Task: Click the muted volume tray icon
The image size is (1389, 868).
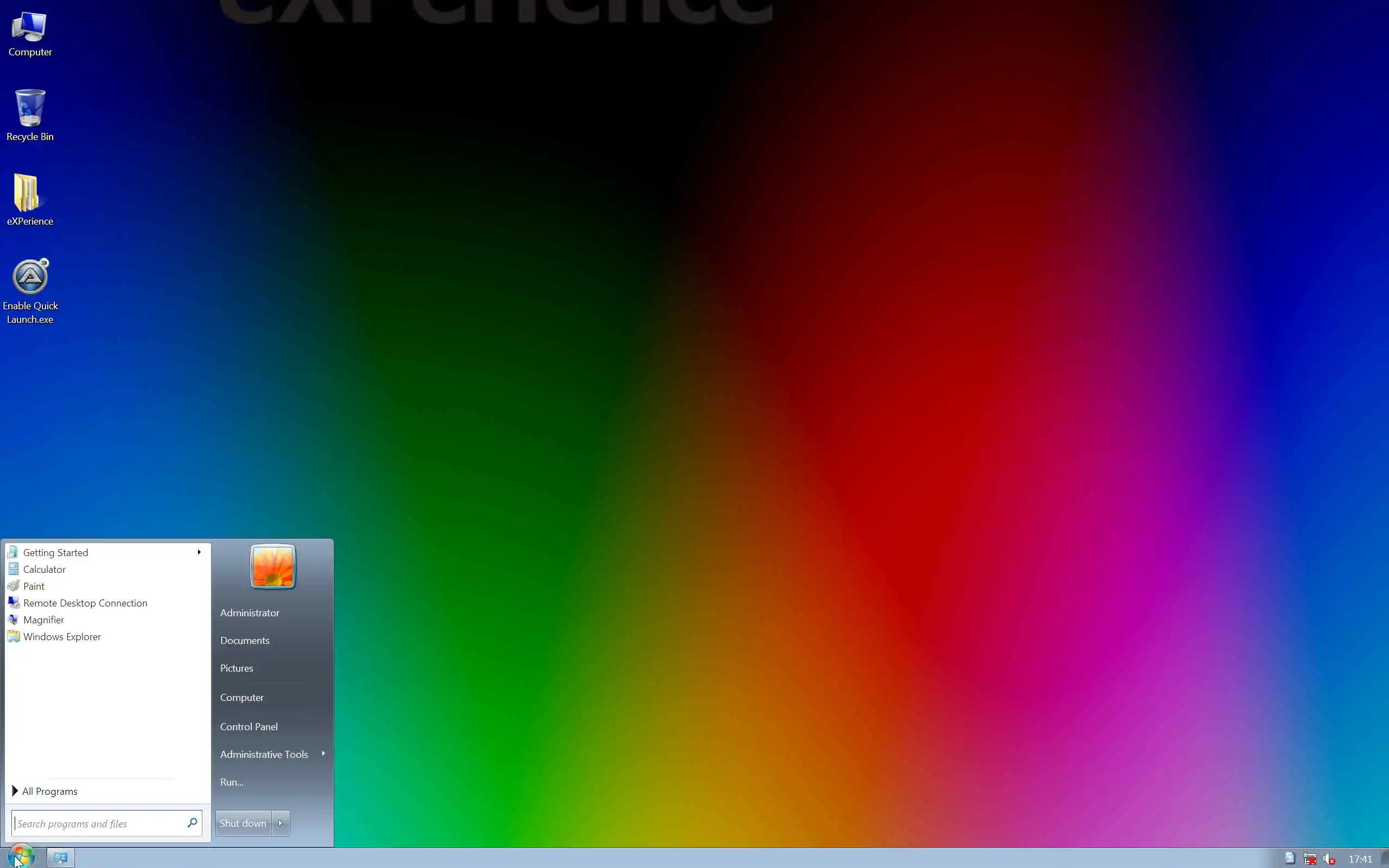Action: click(x=1329, y=859)
